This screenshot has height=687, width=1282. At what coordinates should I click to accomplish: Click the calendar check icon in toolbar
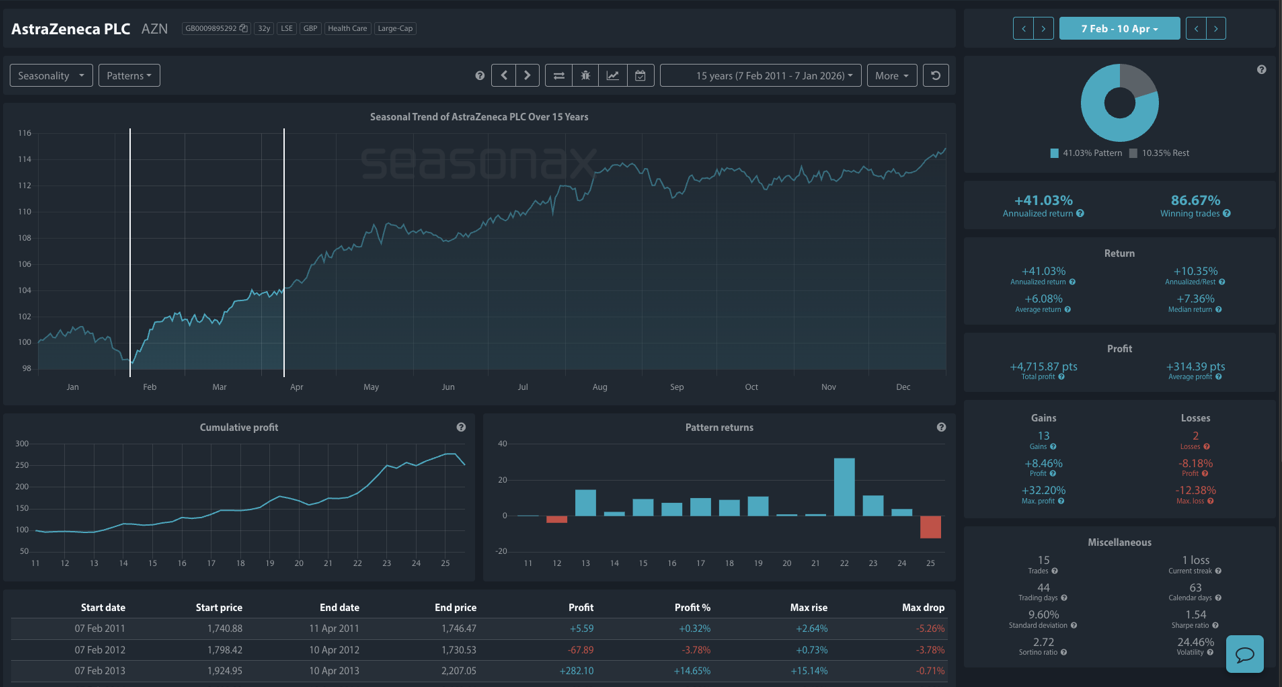pyautogui.click(x=640, y=76)
